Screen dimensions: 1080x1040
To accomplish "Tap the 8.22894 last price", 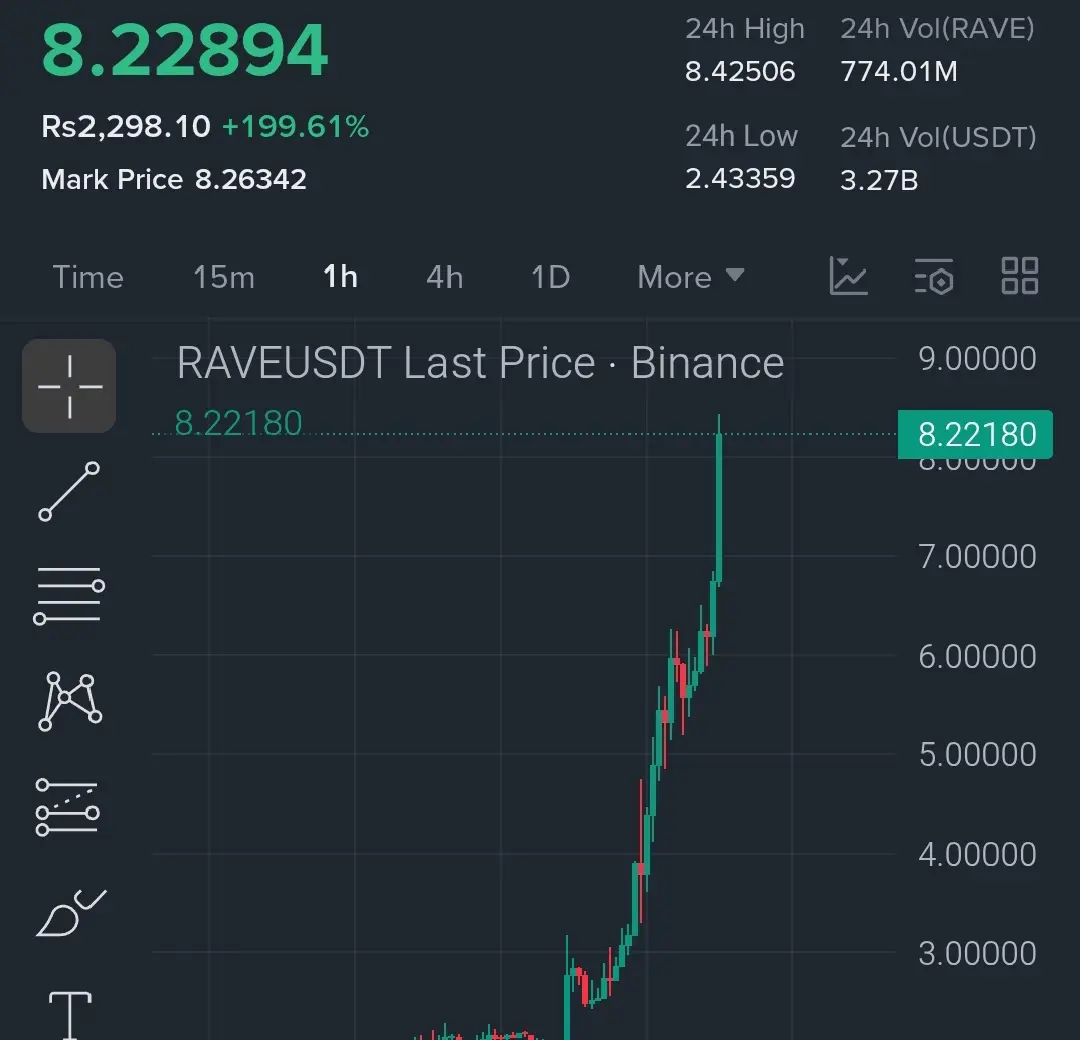I will click(x=185, y=50).
